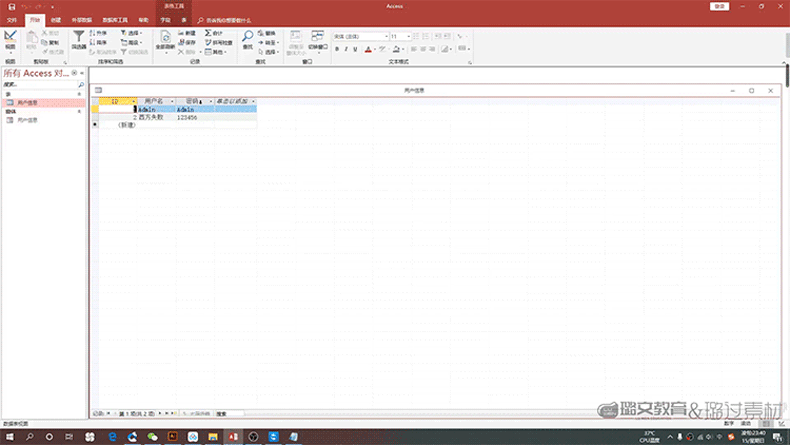This screenshot has width=790, height=445.
Task: Open the 文件 (File) tab
Action: tap(12, 20)
